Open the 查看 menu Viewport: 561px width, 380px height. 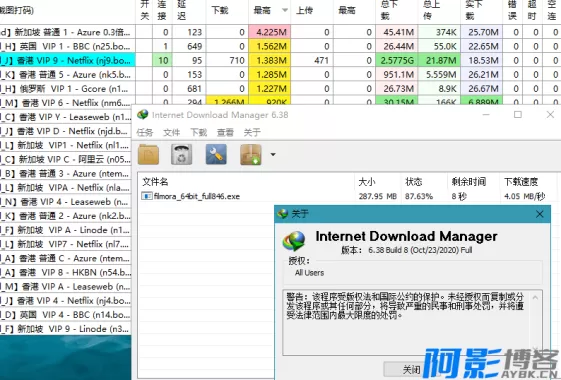(x=225, y=132)
